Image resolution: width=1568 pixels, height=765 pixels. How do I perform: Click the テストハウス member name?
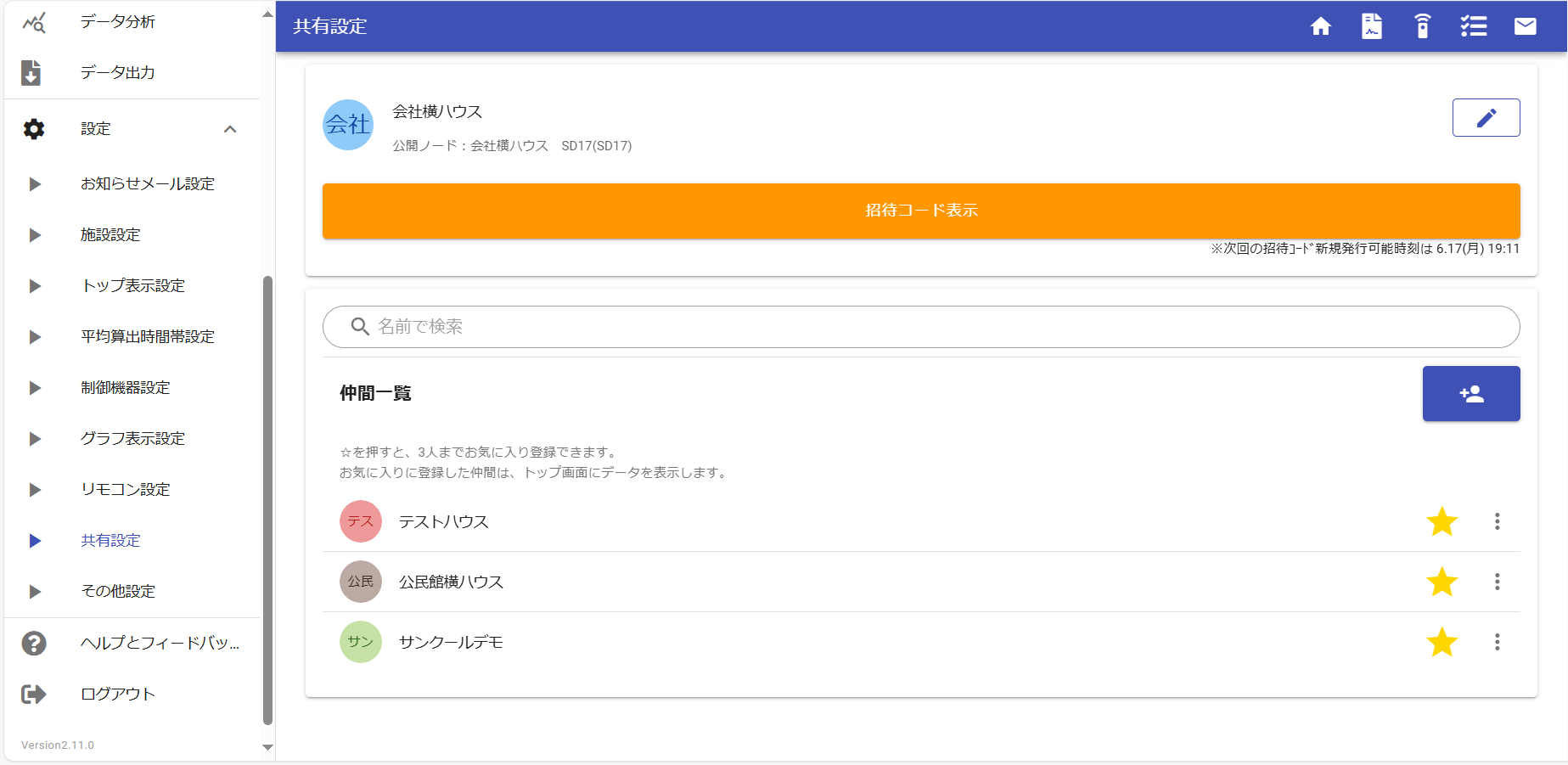click(444, 522)
